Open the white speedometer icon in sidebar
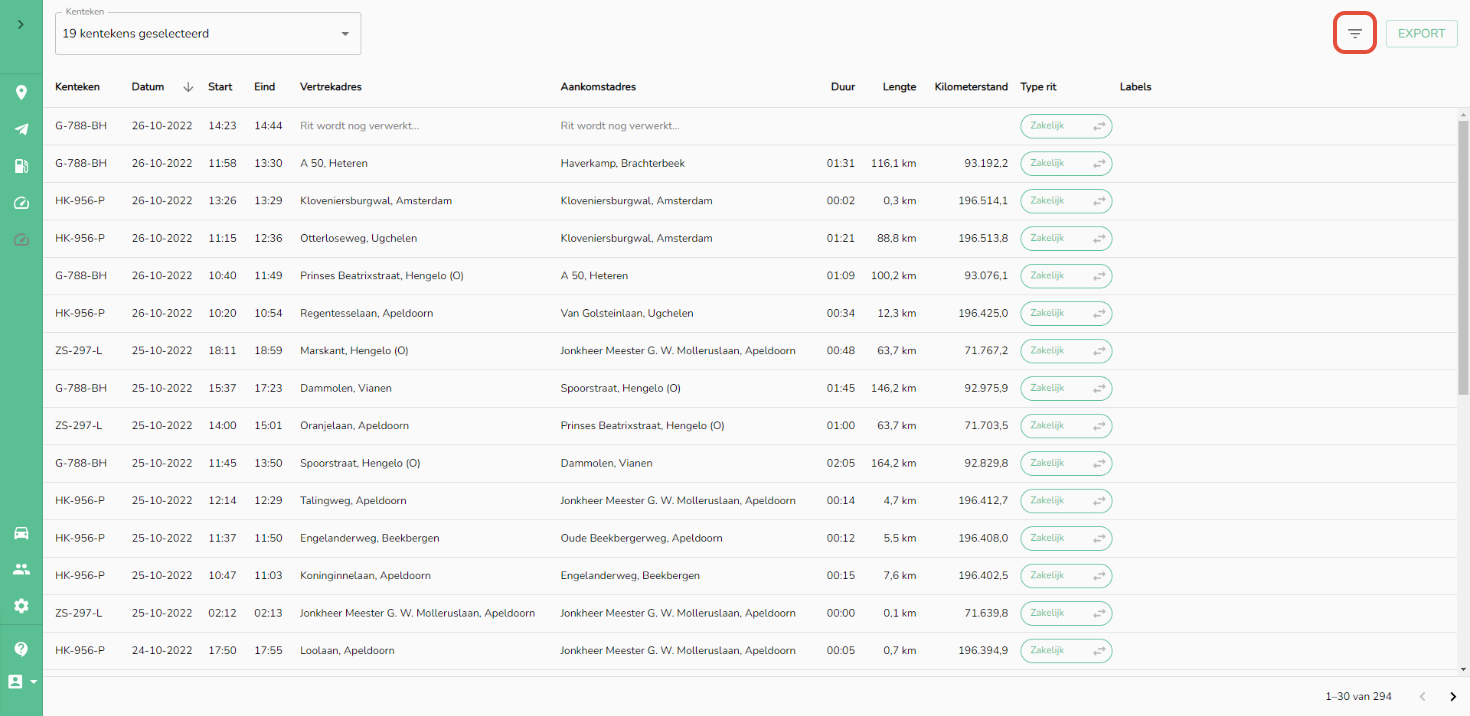The height and width of the screenshot is (716, 1470). (21, 203)
